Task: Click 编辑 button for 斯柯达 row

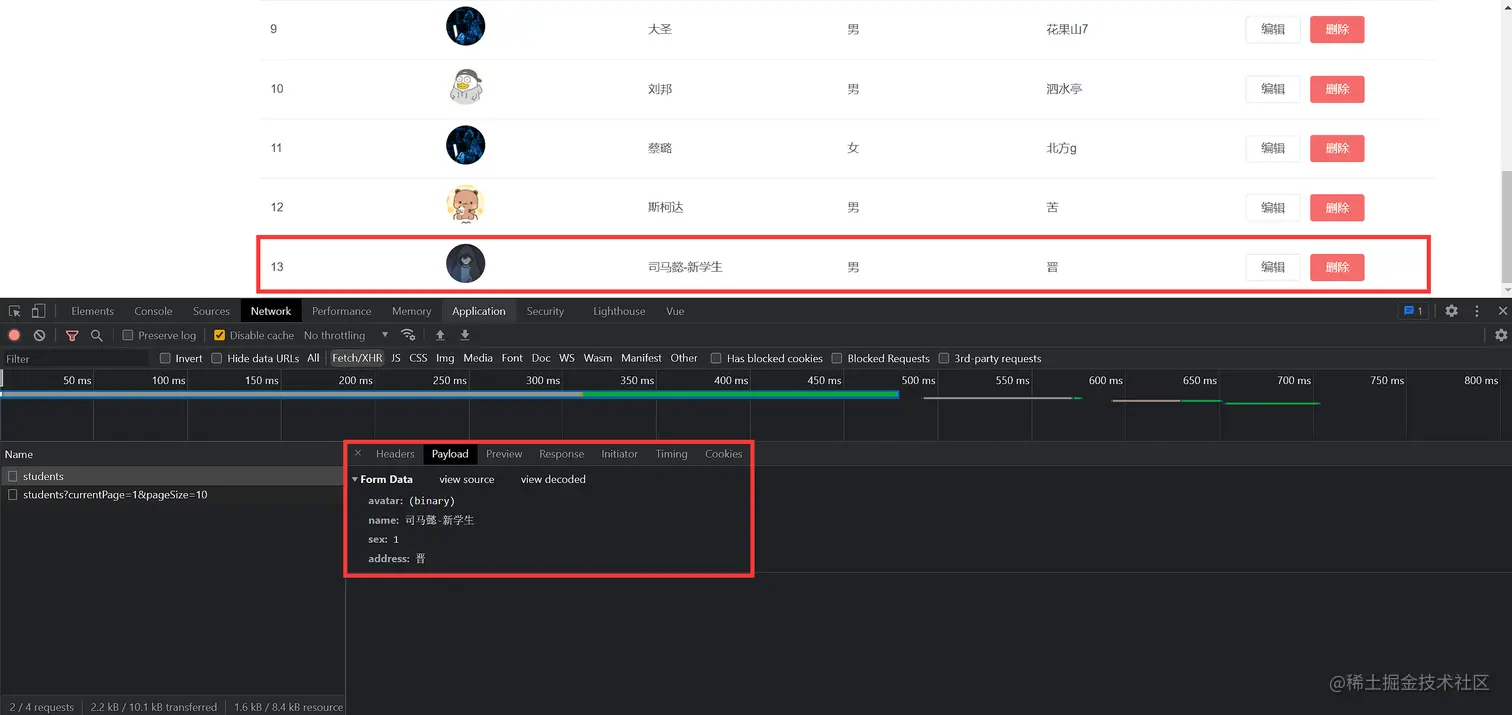Action: [x=1273, y=208]
